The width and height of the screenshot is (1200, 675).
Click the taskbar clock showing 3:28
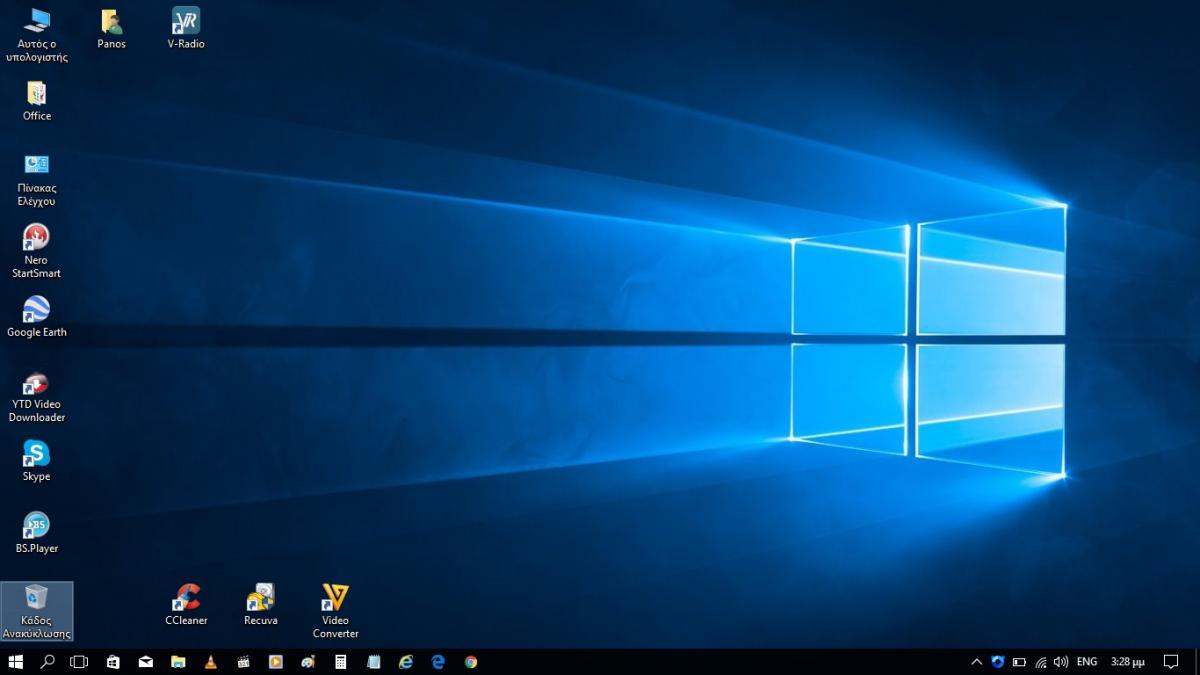click(1127, 662)
